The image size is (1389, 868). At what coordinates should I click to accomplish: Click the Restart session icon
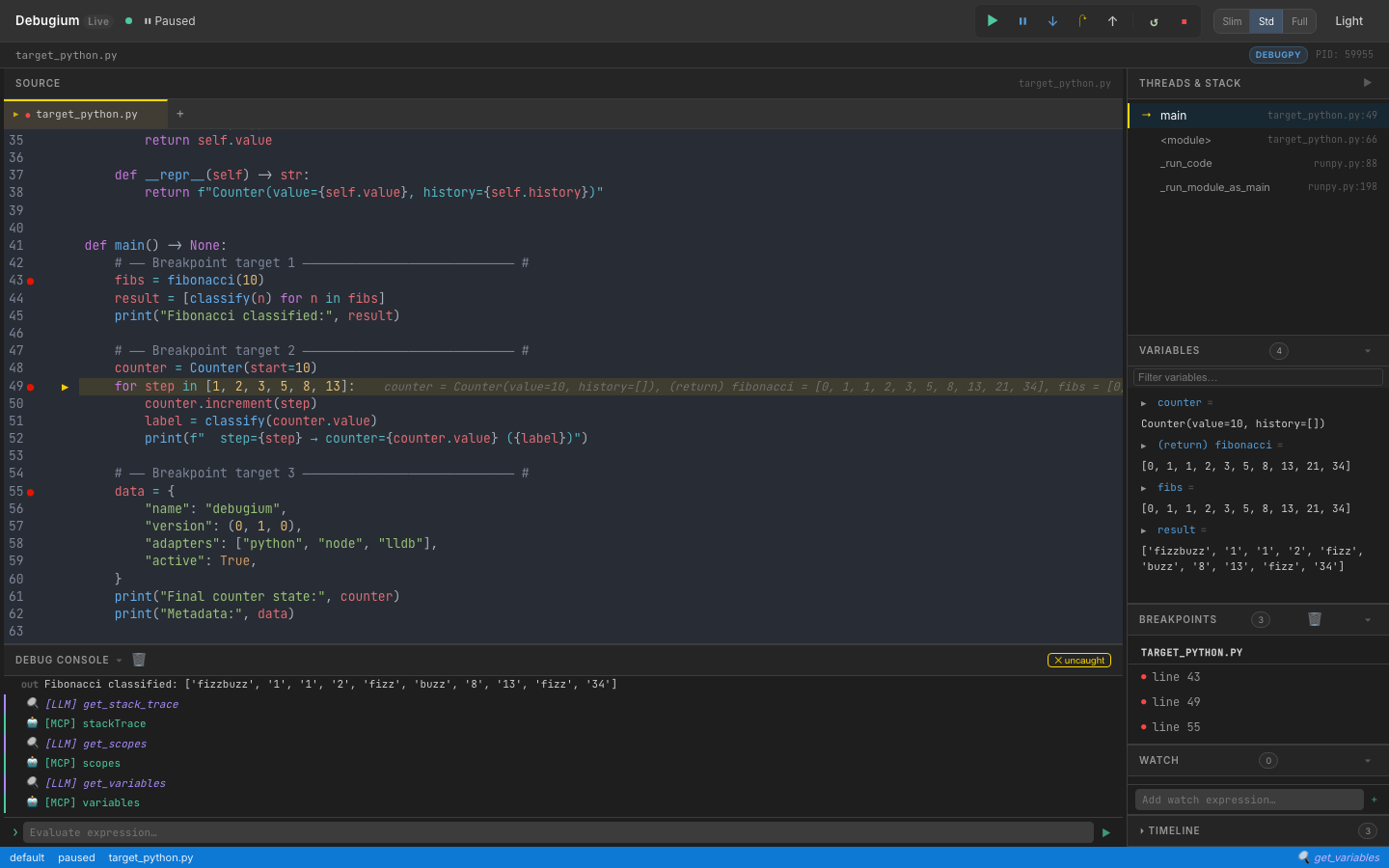click(x=1154, y=20)
